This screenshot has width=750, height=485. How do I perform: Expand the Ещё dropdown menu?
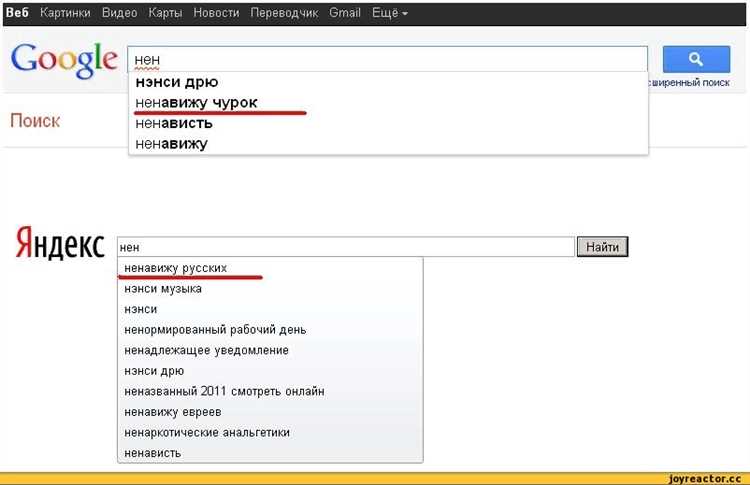click(390, 13)
